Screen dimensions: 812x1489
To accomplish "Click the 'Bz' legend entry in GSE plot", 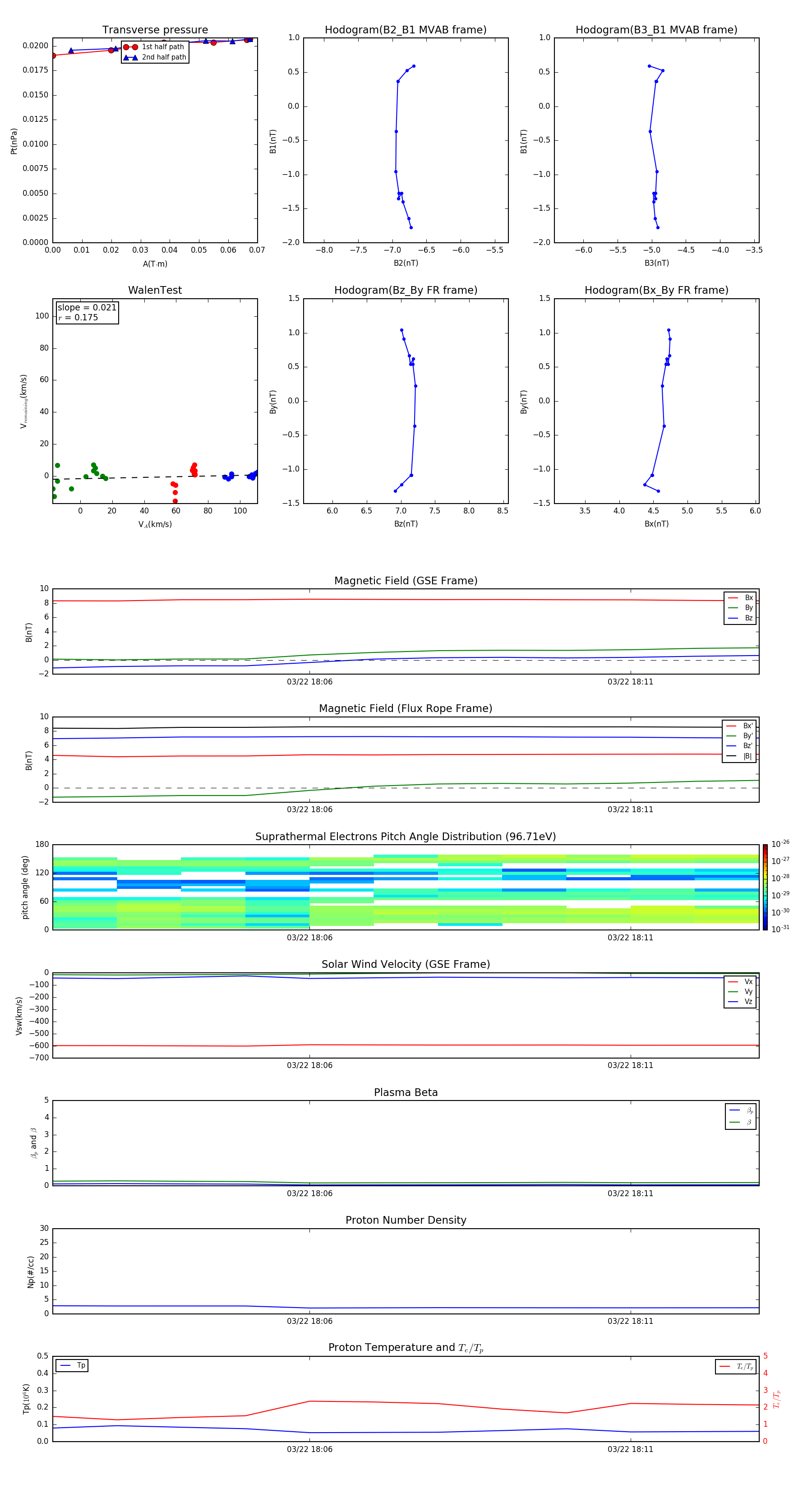I will pyautogui.click(x=740, y=619).
